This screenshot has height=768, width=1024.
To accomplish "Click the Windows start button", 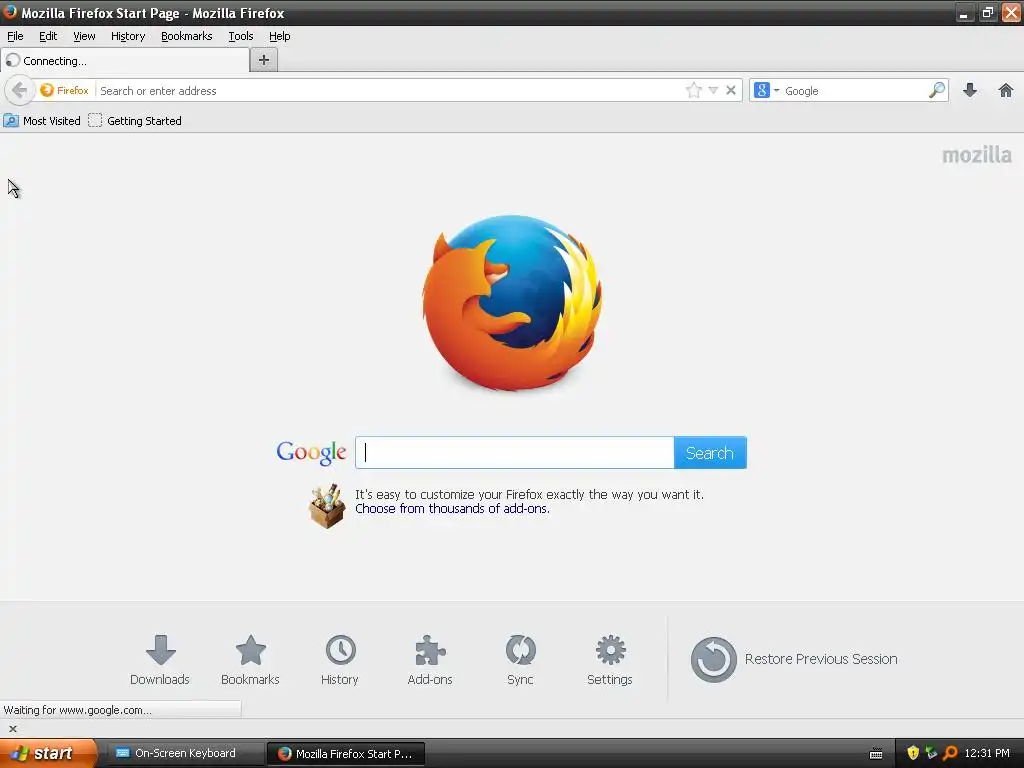I will (x=48, y=753).
